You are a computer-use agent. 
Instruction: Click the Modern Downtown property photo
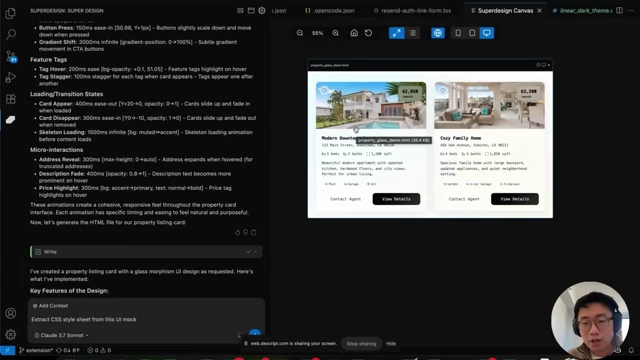(371, 105)
